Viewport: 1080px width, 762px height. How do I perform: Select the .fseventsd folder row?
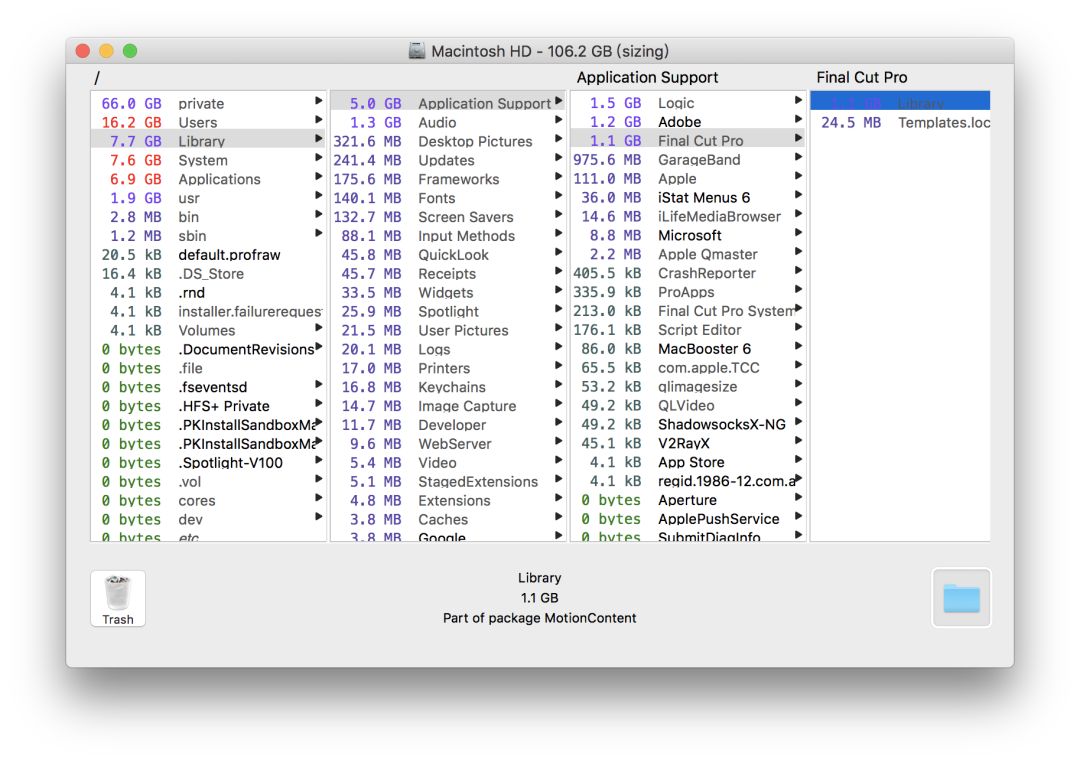pos(209,387)
